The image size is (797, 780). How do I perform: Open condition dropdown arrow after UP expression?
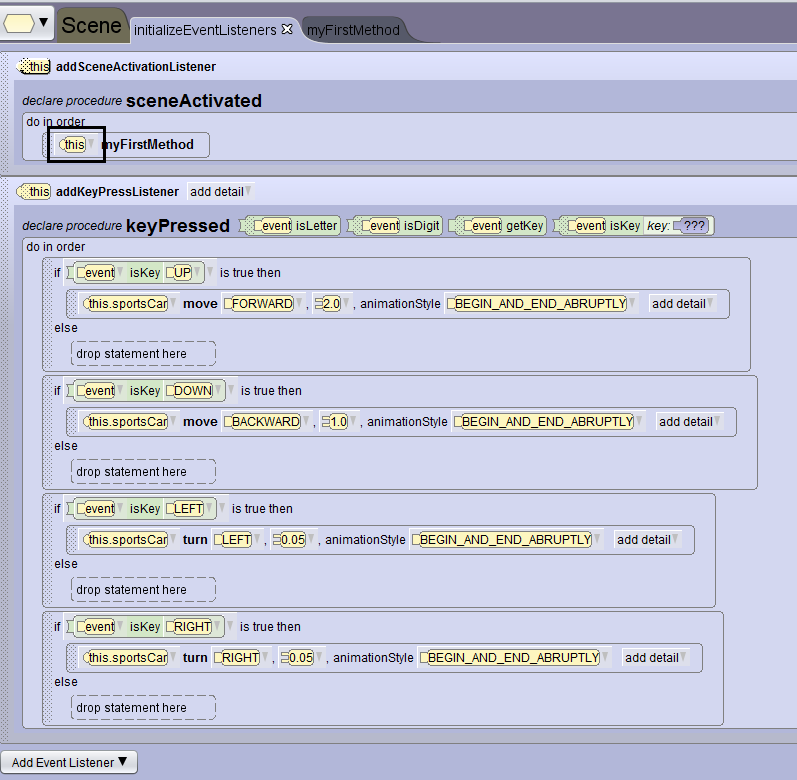pyautogui.click(x=210, y=272)
